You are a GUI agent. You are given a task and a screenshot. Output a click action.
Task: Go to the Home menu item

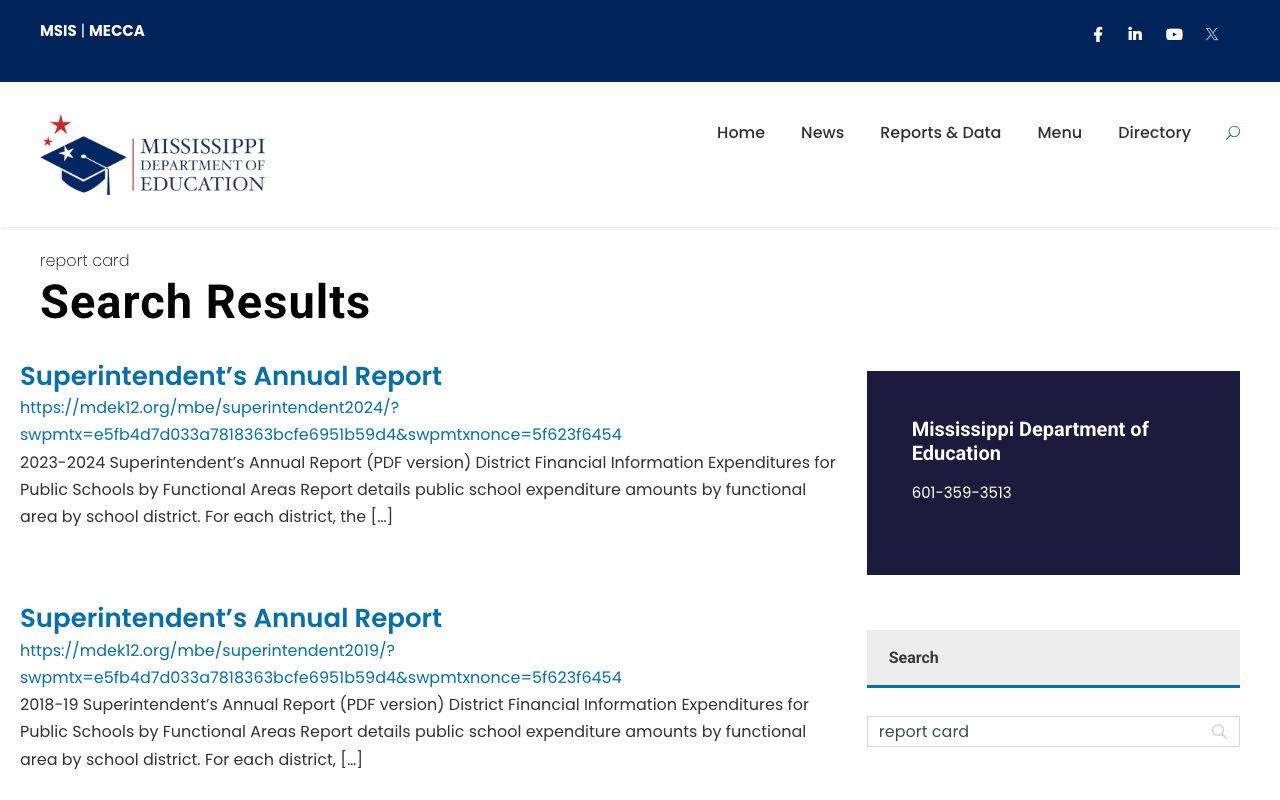[741, 133]
